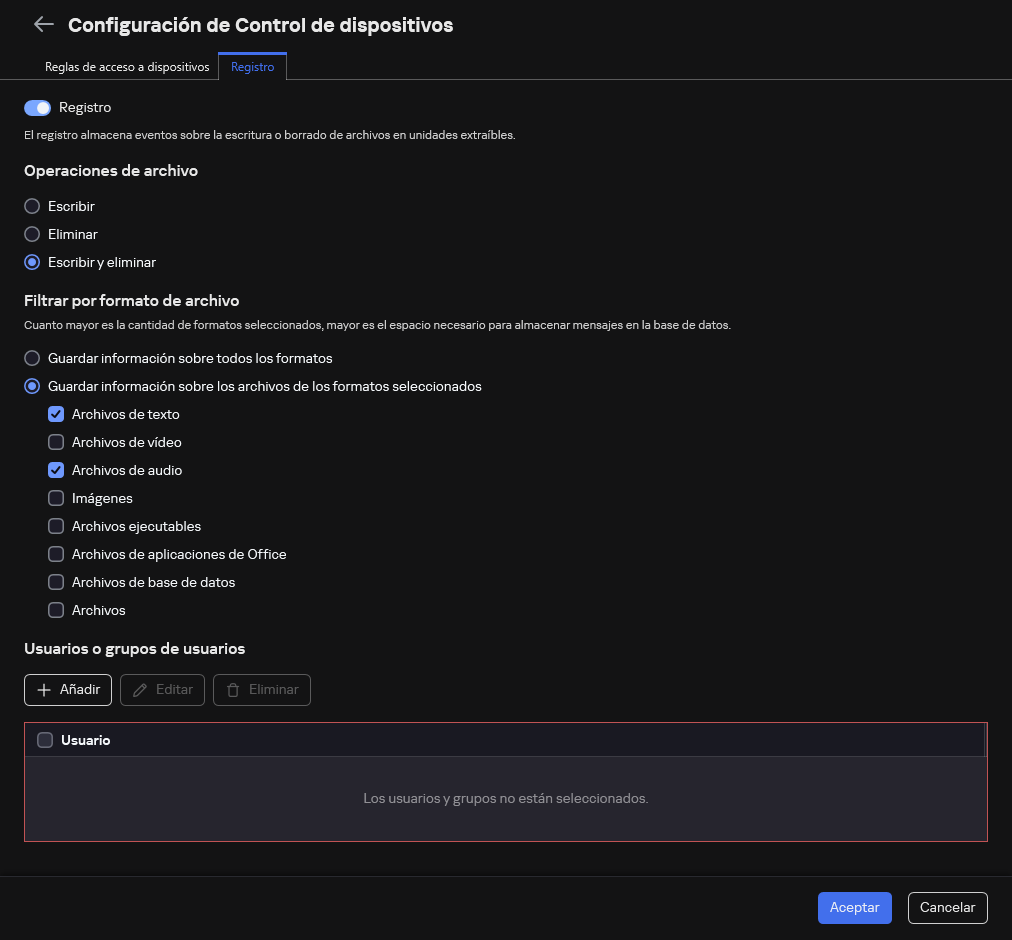Enable Archivos de aplicaciones de Office
The image size is (1012, 940).
coord(56,554)
